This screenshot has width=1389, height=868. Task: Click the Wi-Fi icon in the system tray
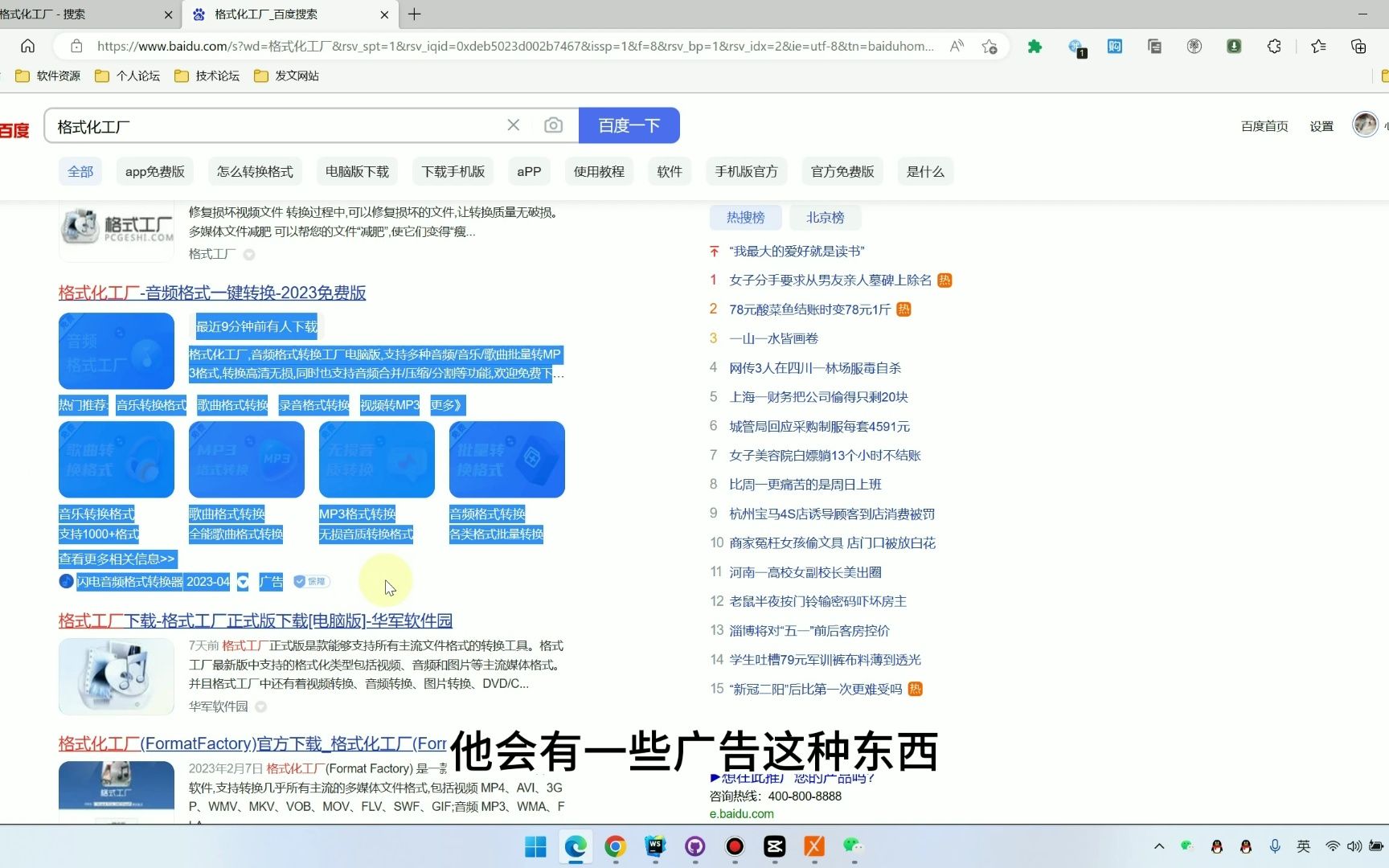[1333, 846]
